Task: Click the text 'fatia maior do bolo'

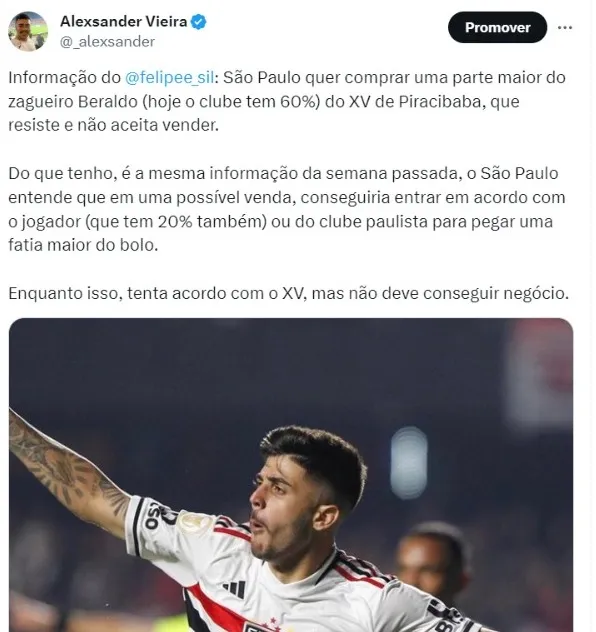Action: pyautogui.click(x=81, y=245)
